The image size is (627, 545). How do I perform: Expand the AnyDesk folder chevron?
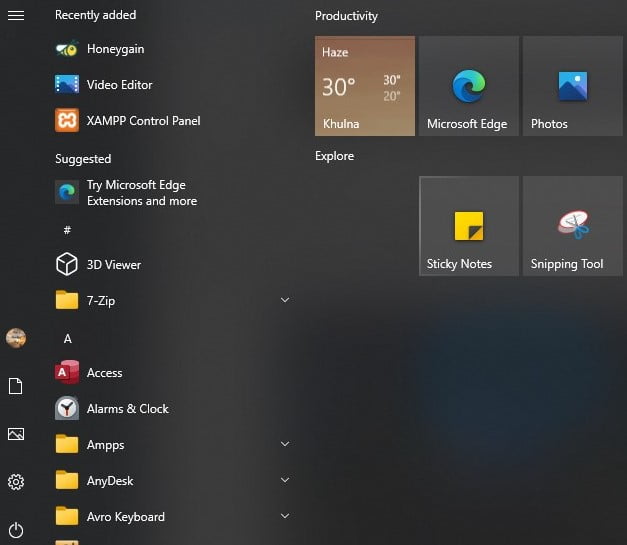click(x=285, y=480)
